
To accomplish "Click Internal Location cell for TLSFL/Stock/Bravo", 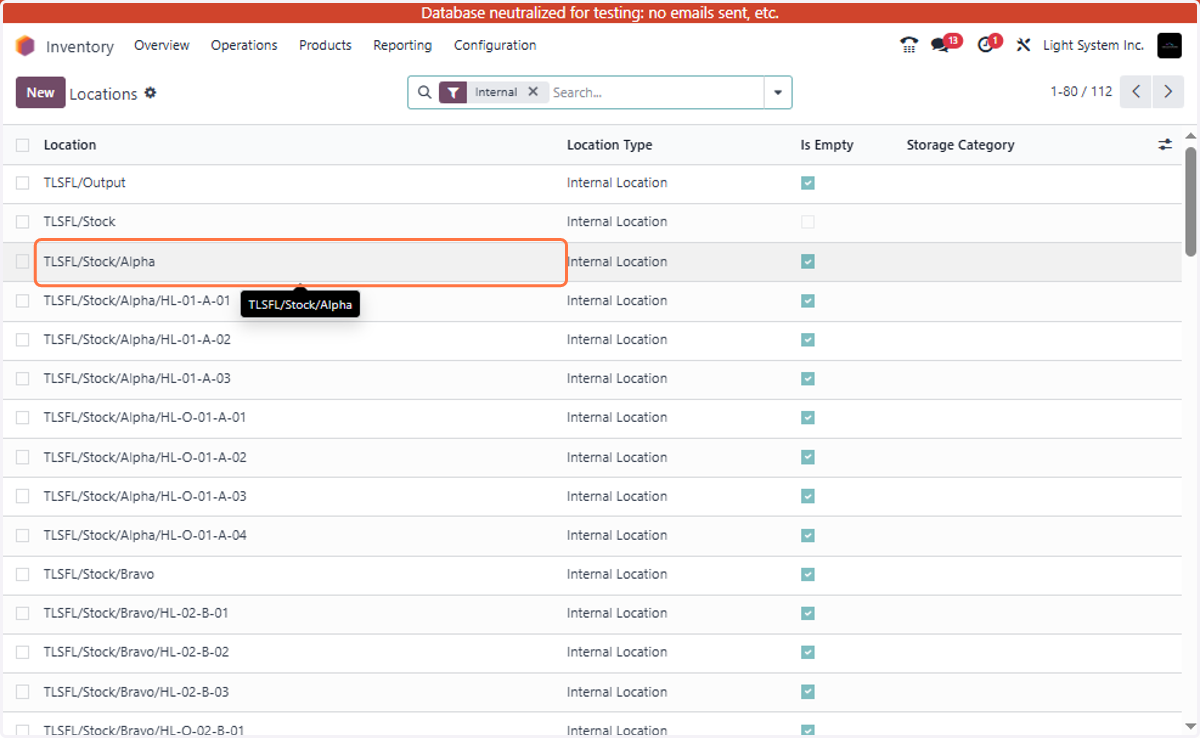I will [617, 574].
